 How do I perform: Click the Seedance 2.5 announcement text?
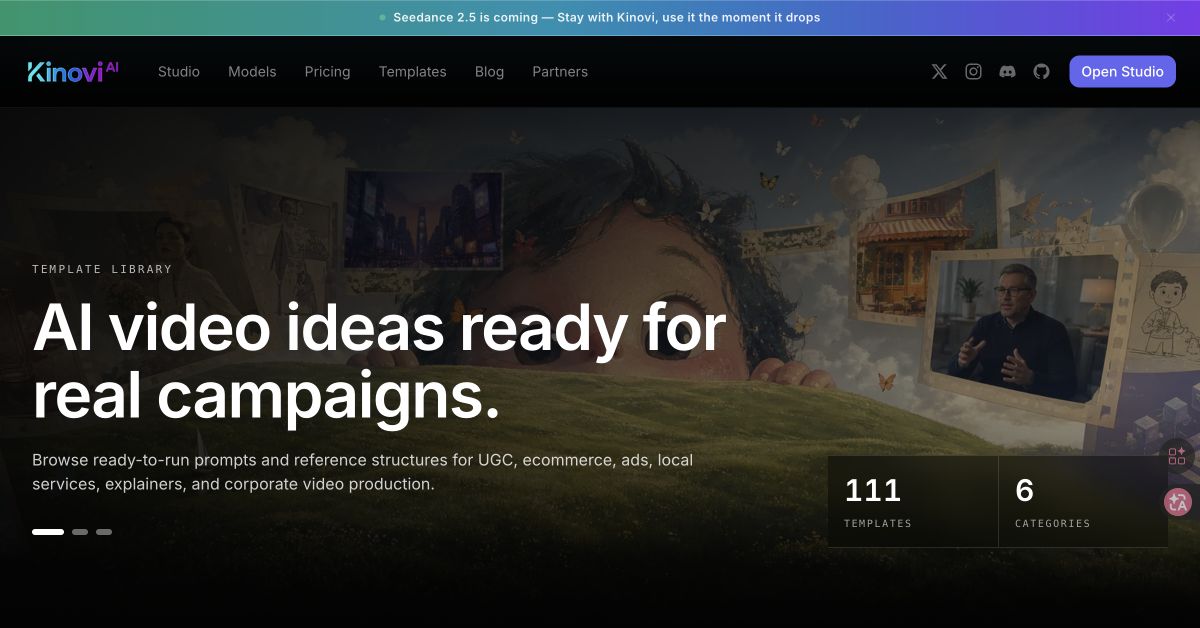coord(607,18)
